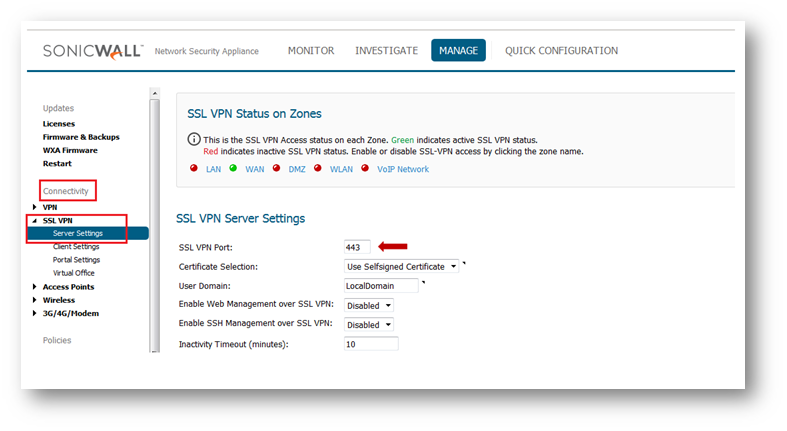Click the SSL VPN sidebar label
Viewport: 787px width, 431px height.
tap(58, 220)
